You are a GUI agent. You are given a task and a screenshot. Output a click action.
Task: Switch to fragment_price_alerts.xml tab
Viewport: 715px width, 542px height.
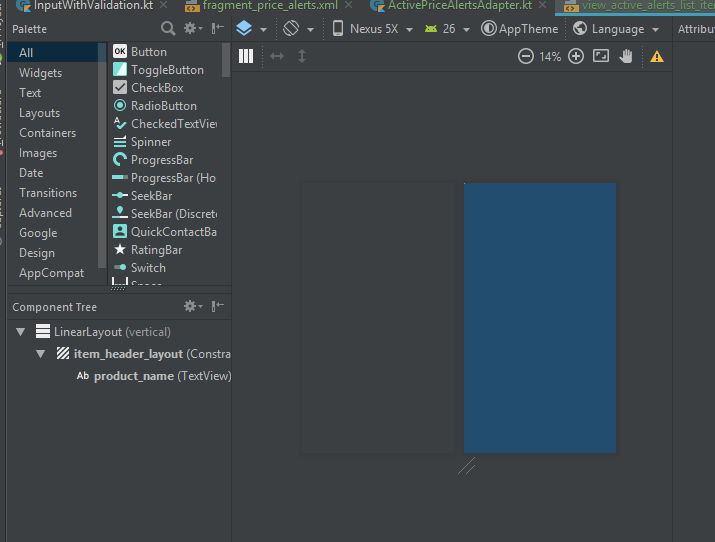(x=270, y=5)
